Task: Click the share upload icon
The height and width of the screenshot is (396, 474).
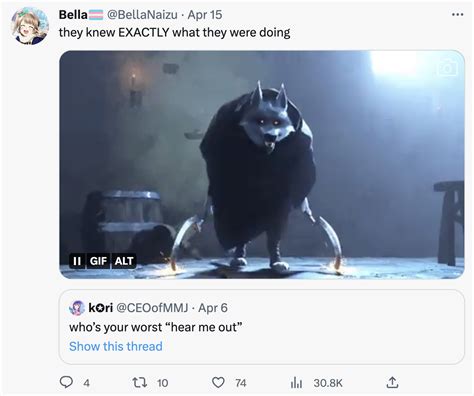Action: click(392, 382)
